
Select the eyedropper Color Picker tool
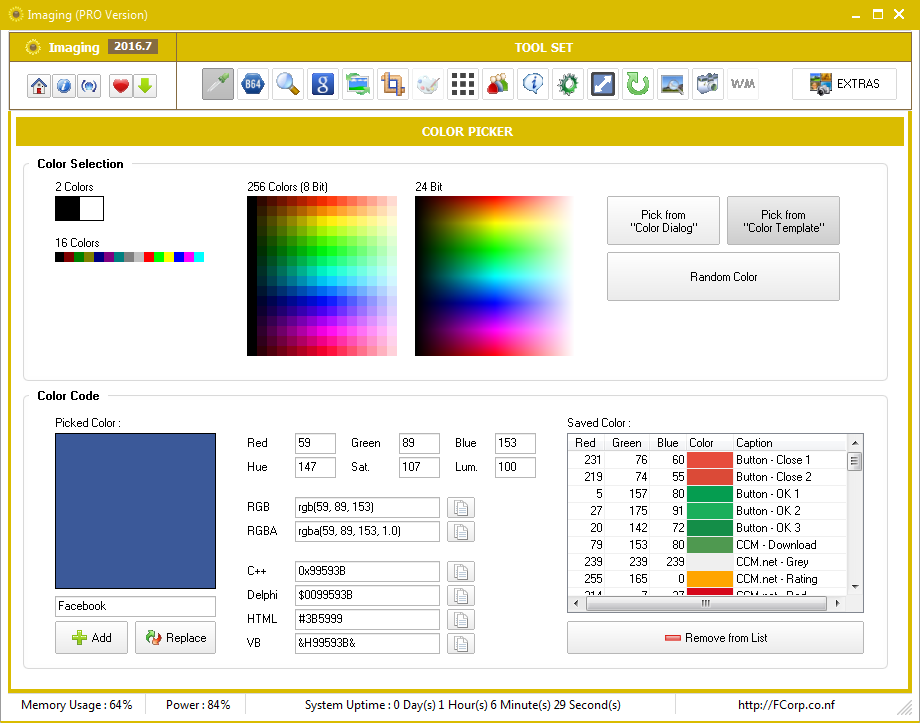(218, 84)
